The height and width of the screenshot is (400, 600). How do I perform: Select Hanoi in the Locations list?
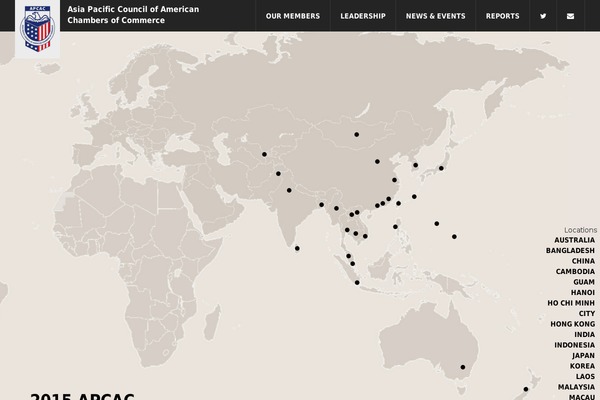[583, 292]
